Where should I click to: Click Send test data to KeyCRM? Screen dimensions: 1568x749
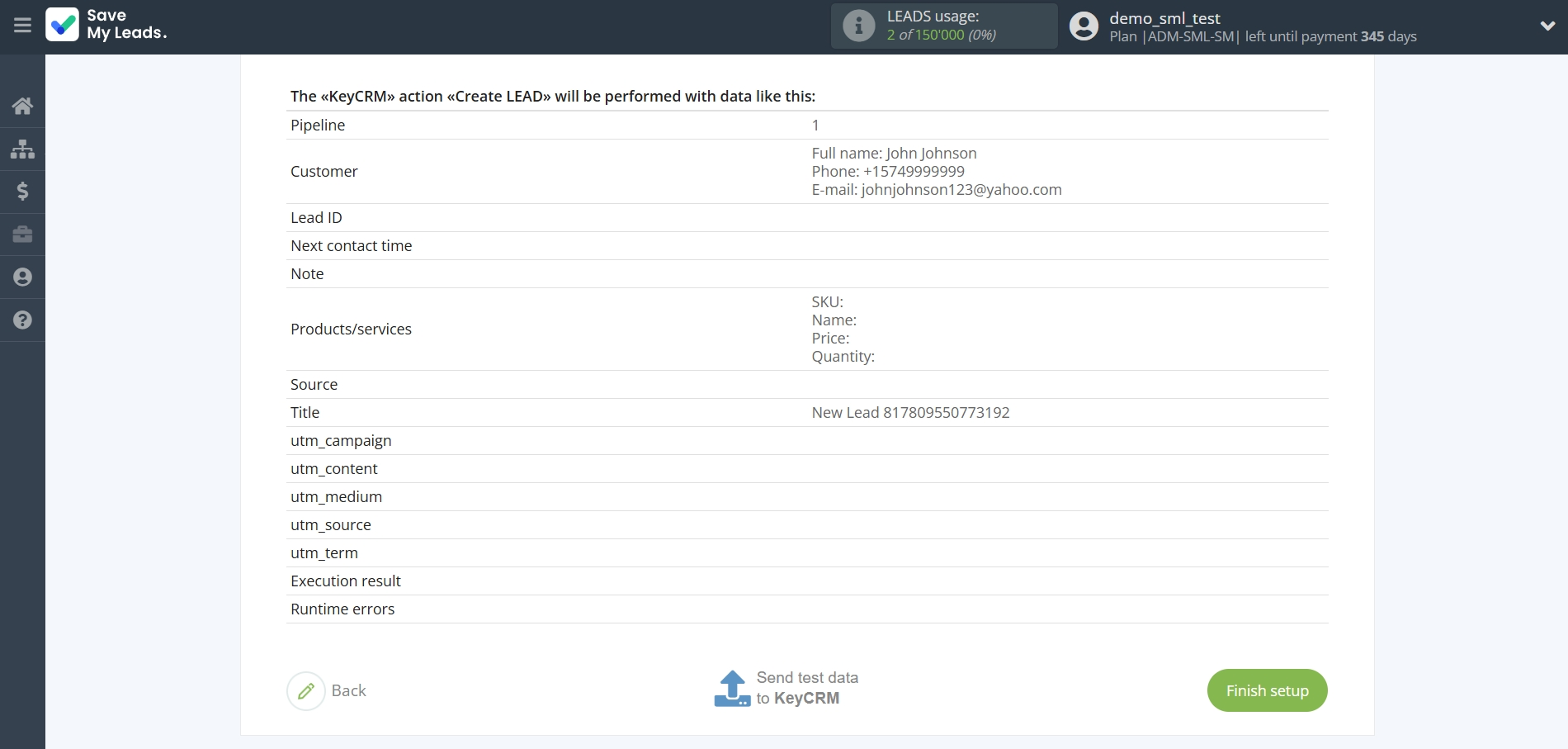(x=807, y=688)
